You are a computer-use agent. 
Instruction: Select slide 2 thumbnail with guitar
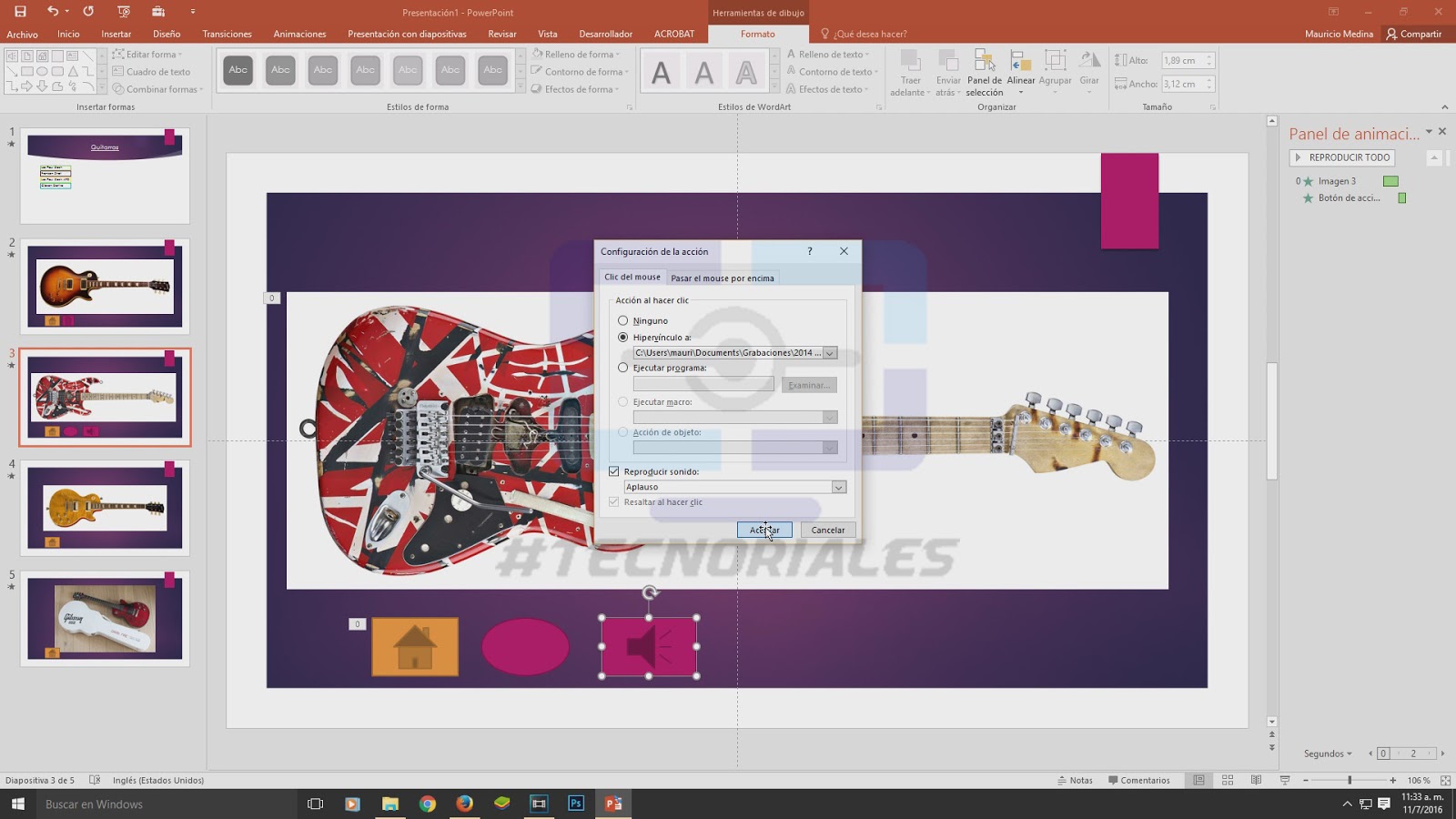coord(104,287)
